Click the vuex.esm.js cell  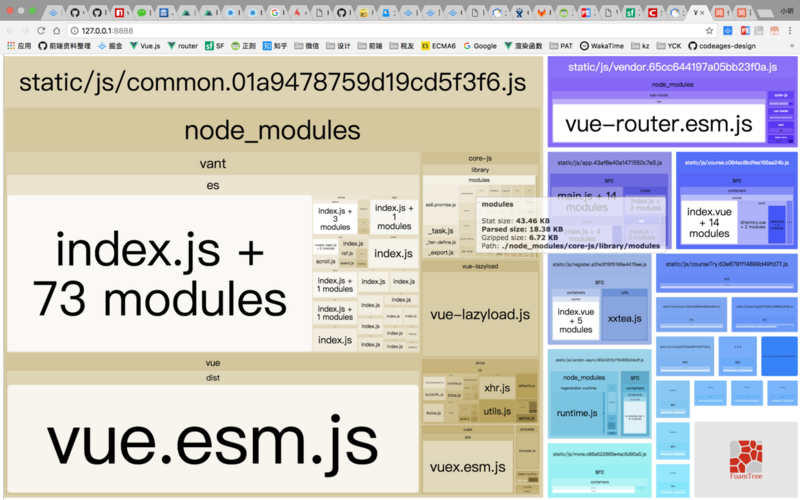point(467,467)
